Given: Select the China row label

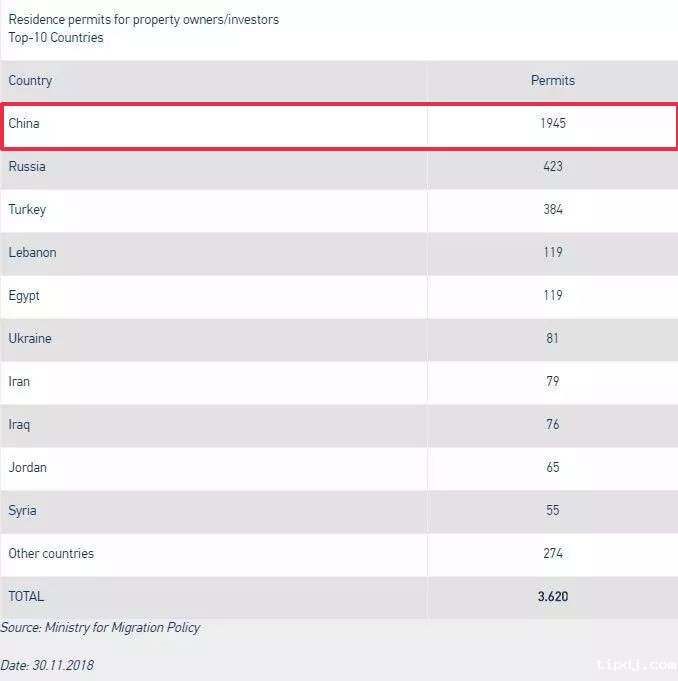Looking at the screenshot, I should [x=24, y=124].
